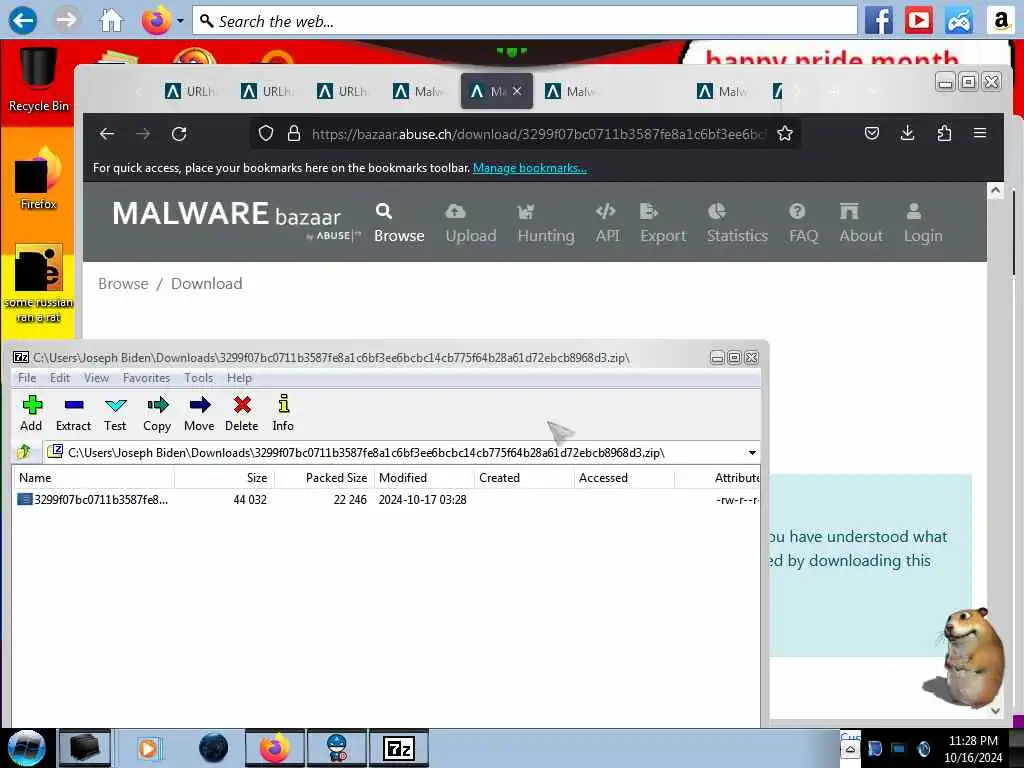Screen dimensions: 1024x768
Task: Open the Firefox hamburger application menu
Action: coord(980,133)
